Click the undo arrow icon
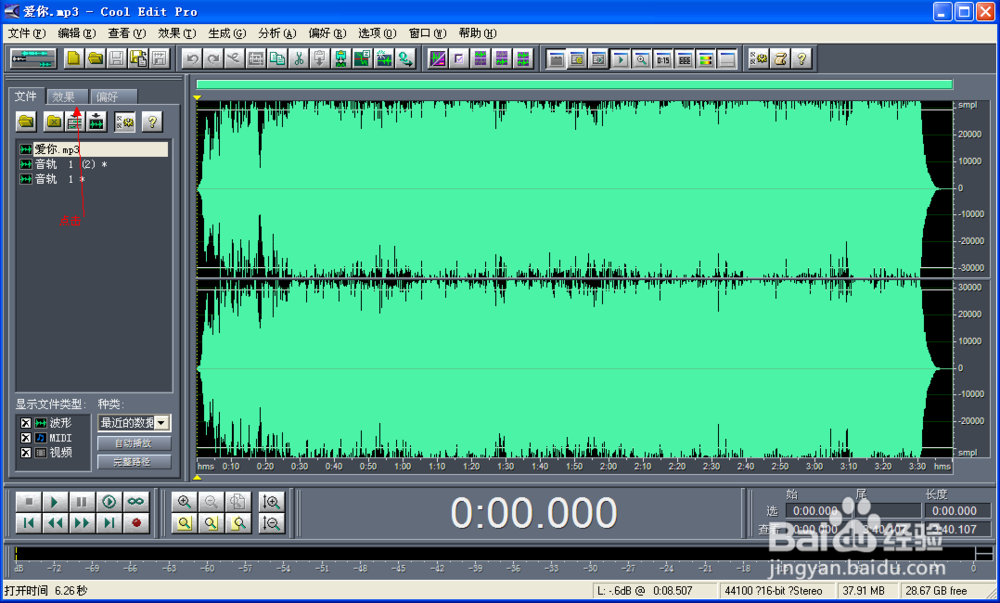This screenshot has height=603, width=1000. click(191, 59)
